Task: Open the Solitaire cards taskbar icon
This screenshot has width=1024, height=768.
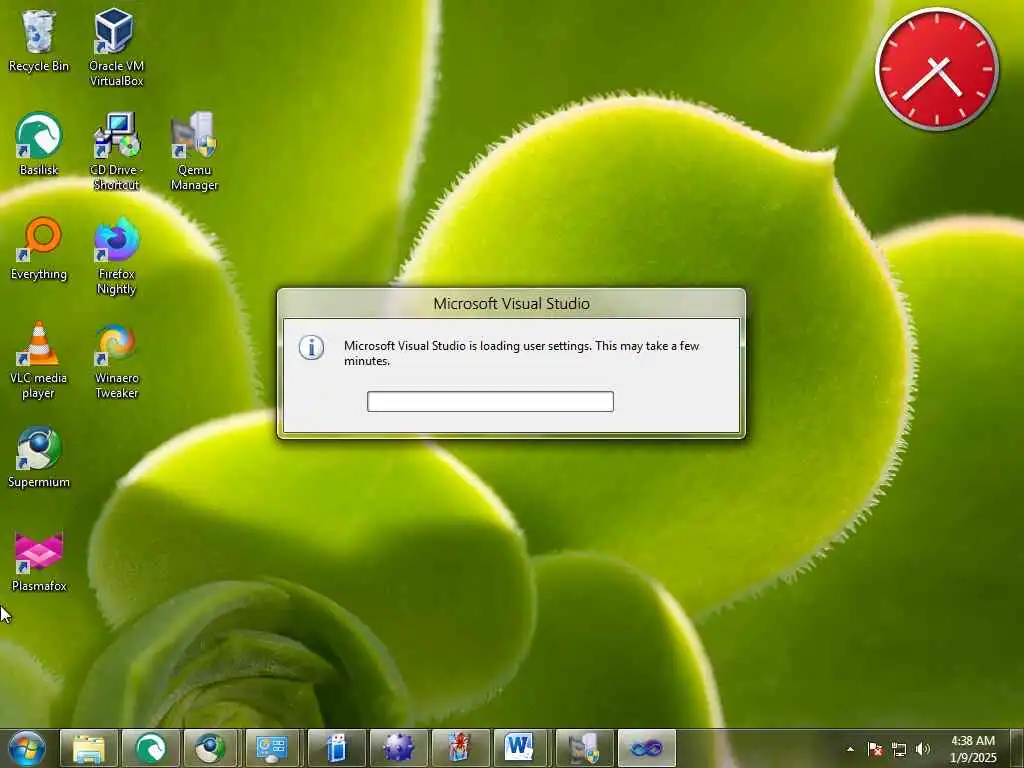Action: [461, 748]
